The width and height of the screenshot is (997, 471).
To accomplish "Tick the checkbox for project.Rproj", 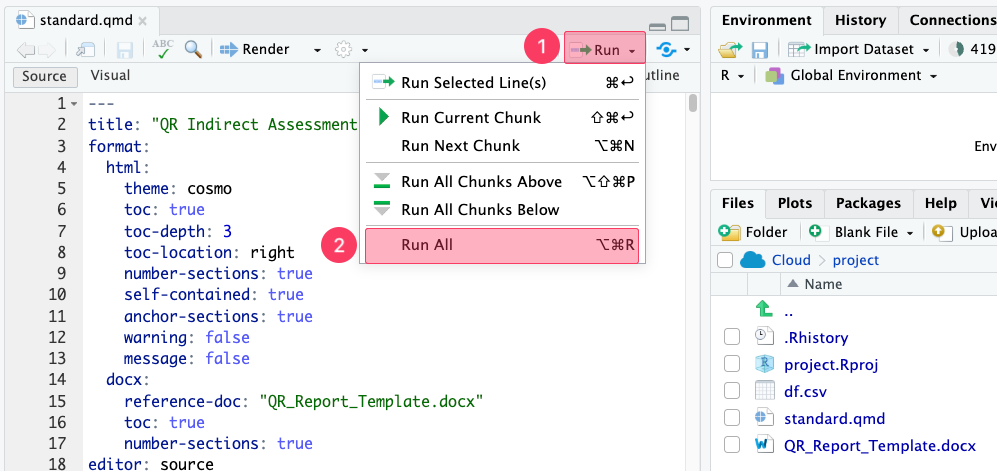I will (732, 364).
